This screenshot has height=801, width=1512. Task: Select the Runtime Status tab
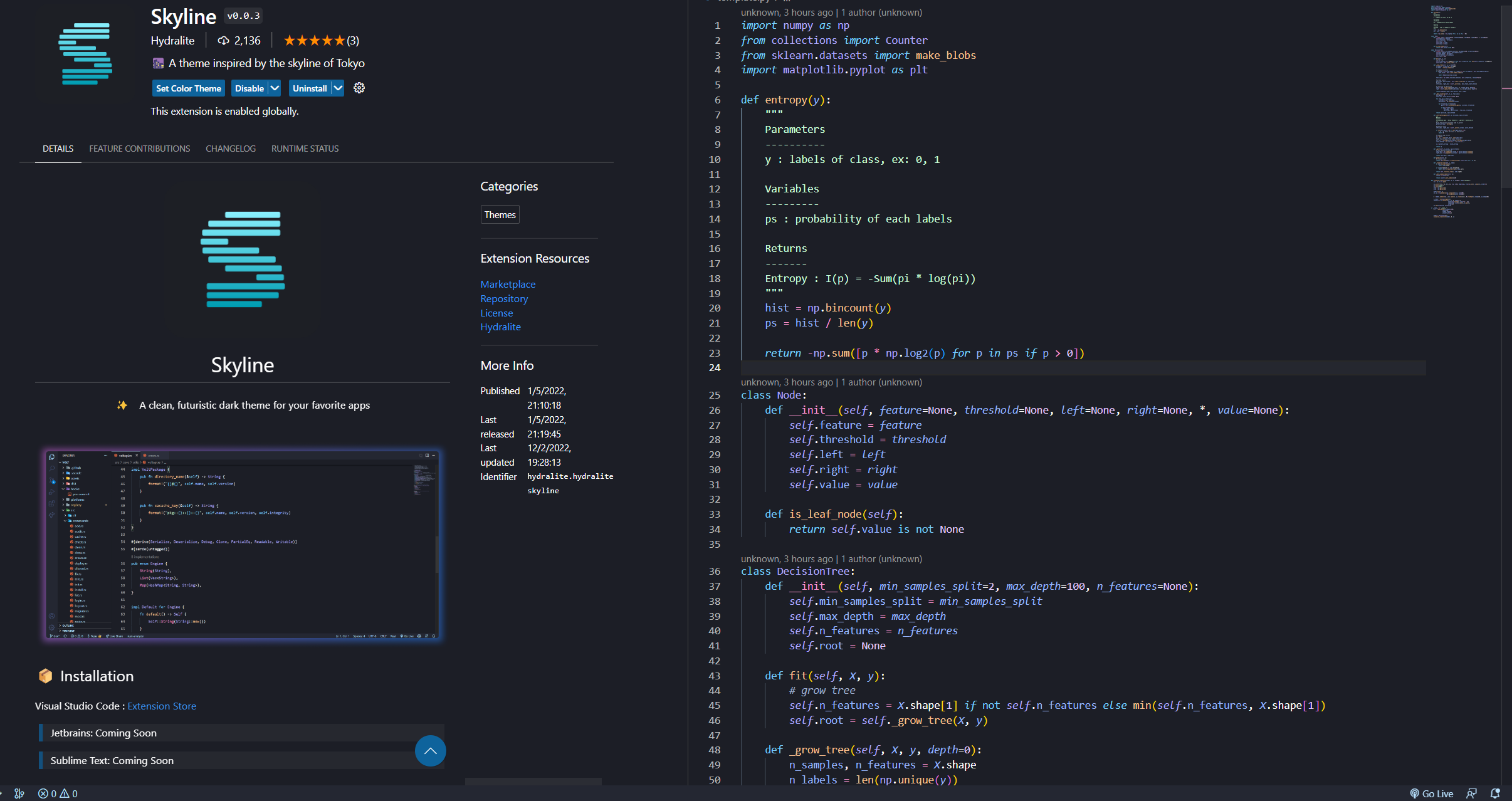305,149
